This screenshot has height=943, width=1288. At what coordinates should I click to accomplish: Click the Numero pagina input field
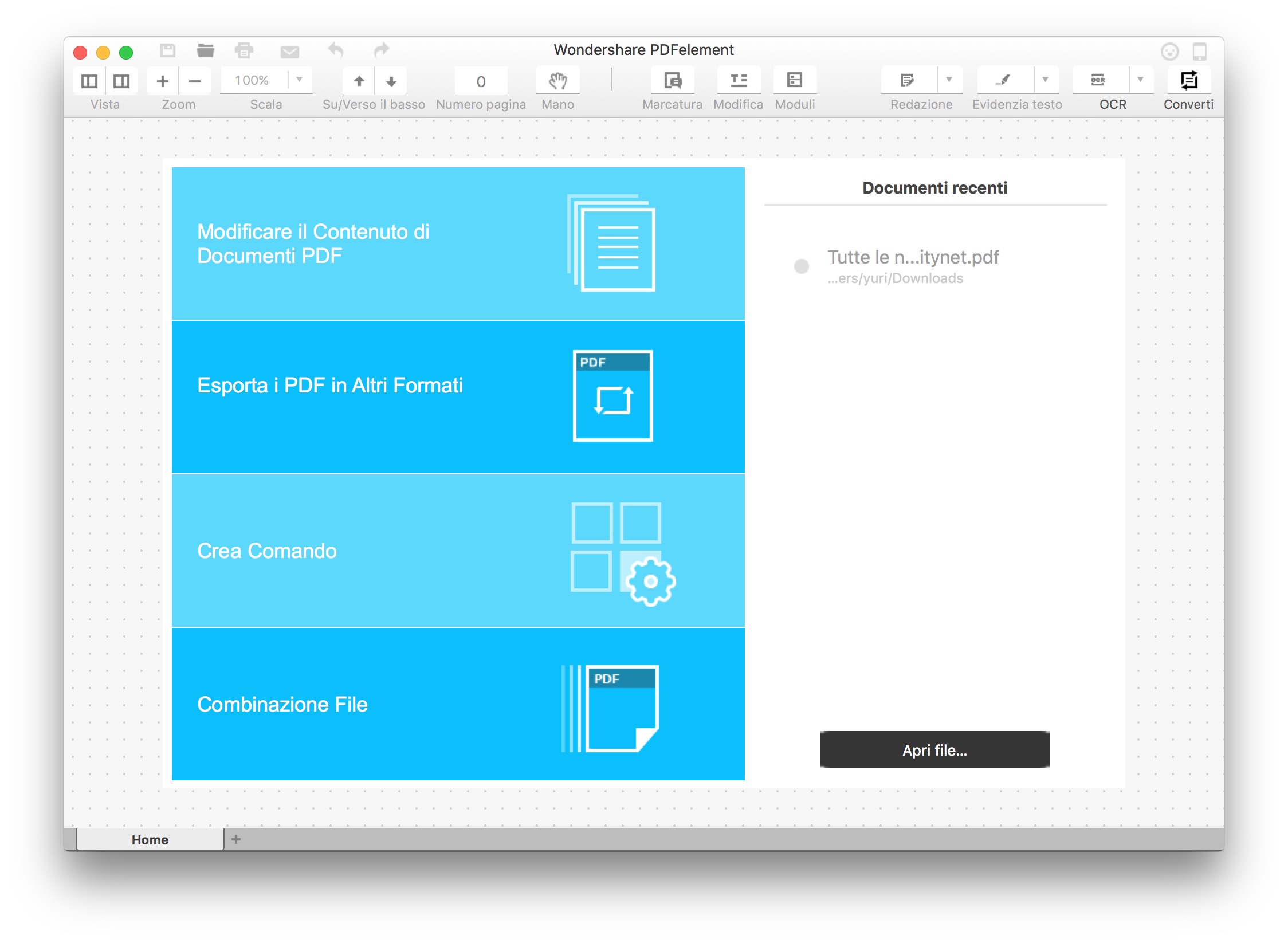pyautogui.click(x=481, y=81)
